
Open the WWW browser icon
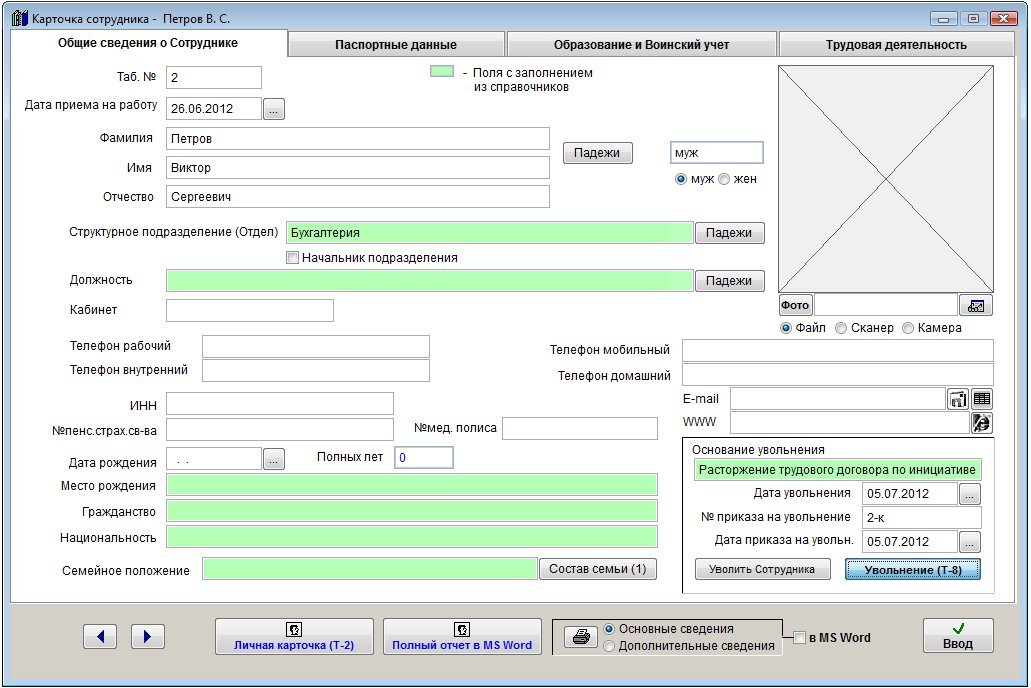click(982, 423)
